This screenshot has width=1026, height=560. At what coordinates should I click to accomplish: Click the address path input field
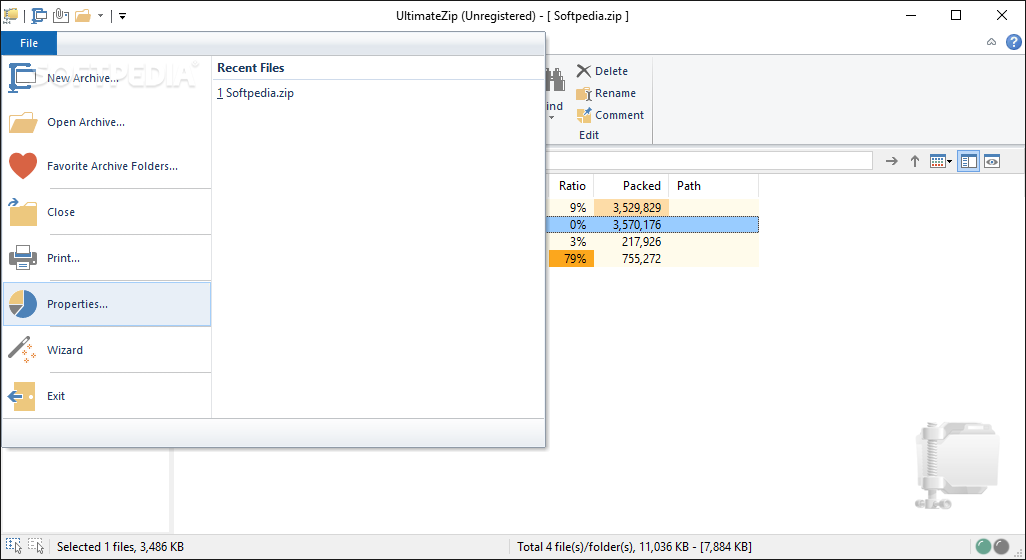[x=709, y=161]
